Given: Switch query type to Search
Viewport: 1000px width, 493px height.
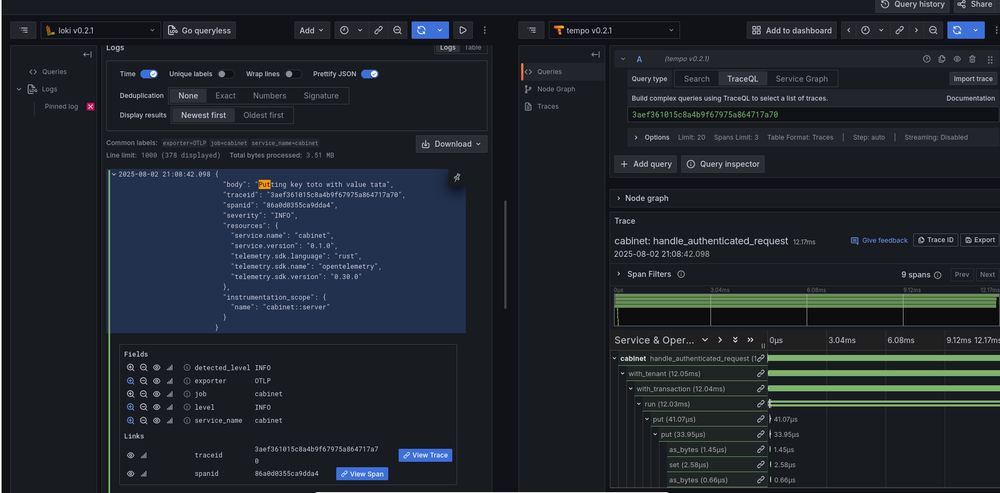Looking at the screenshot, I should point(696,79).
